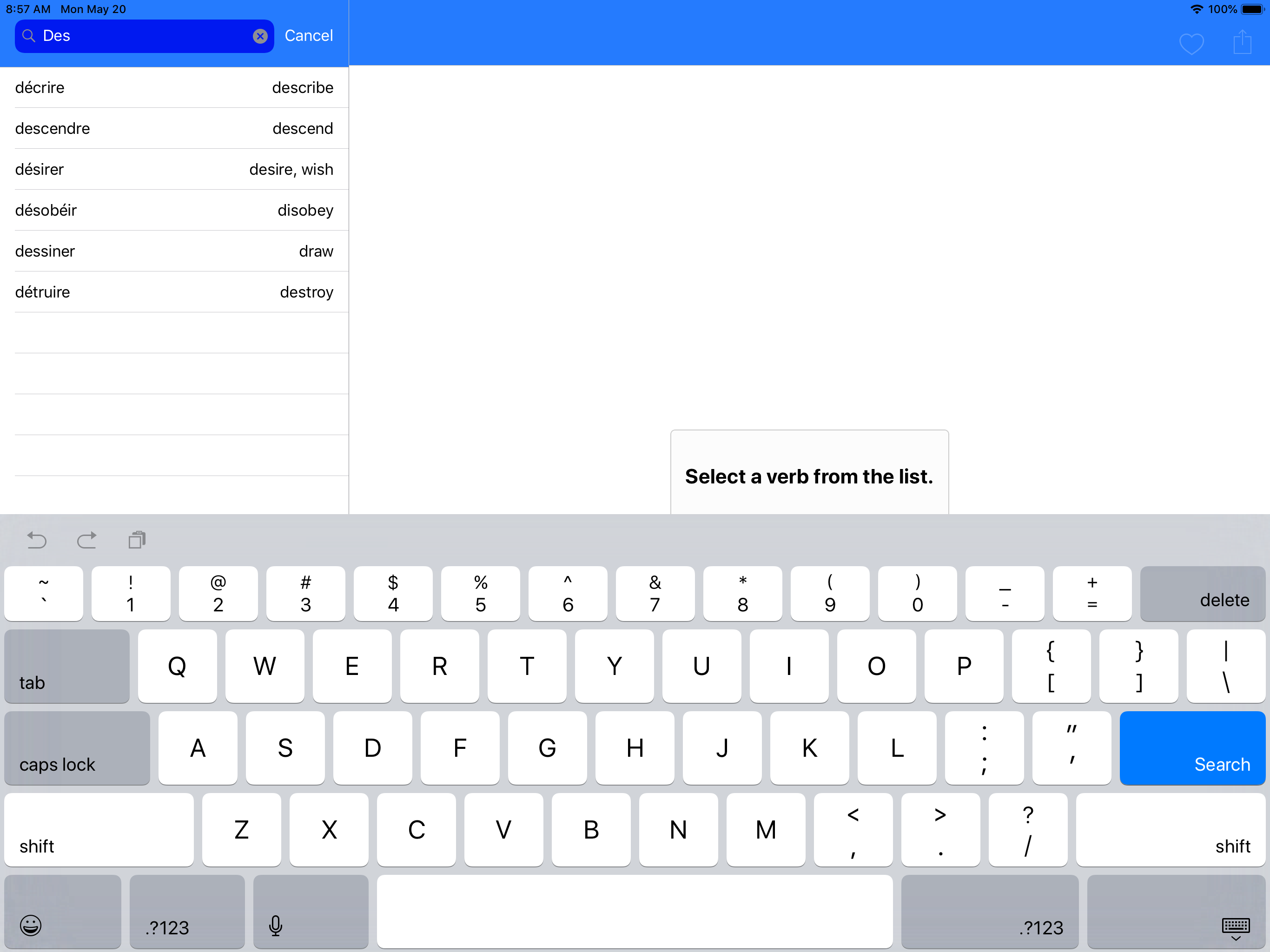
Task: Tap the right shift key
Action: (1170, 830)
